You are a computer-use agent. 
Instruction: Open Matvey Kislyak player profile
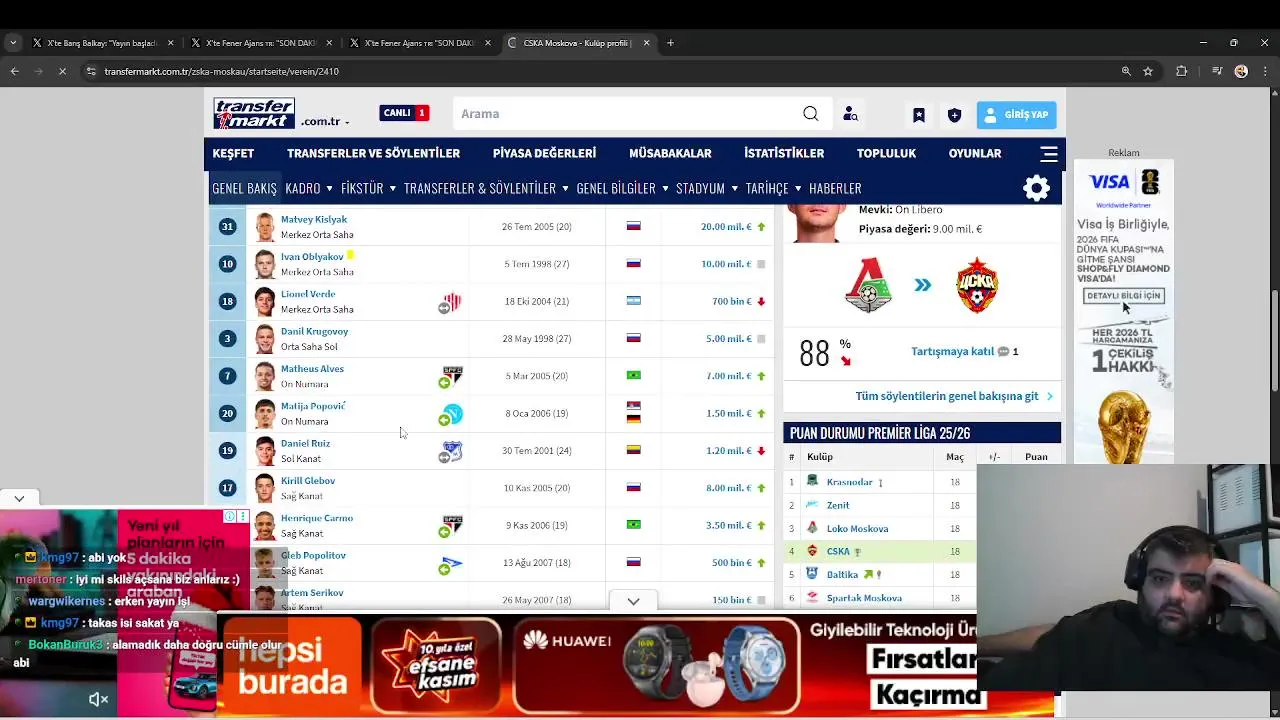click(314, 219)
